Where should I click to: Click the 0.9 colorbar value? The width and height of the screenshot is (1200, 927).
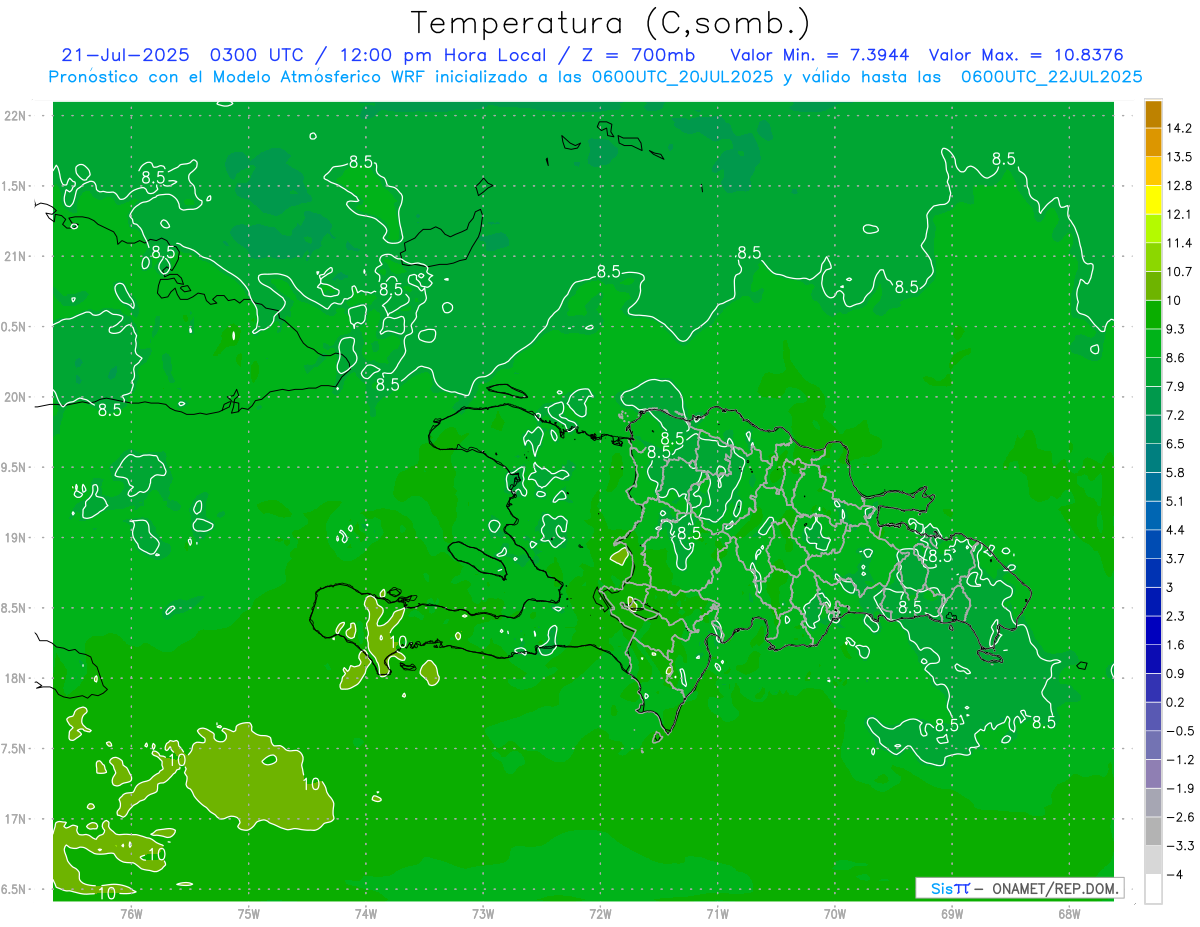pos(1175,674)
